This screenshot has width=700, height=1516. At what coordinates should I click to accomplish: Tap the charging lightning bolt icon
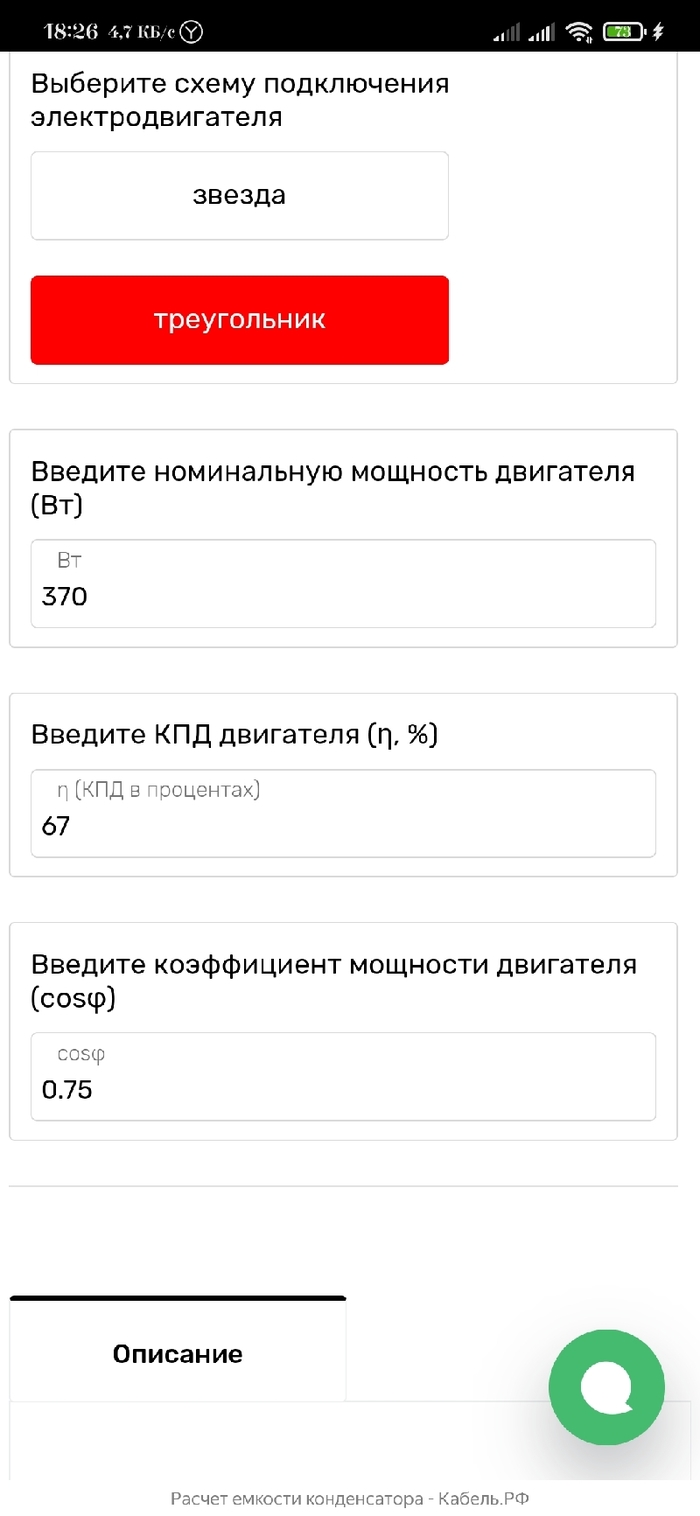coord(657,32)
